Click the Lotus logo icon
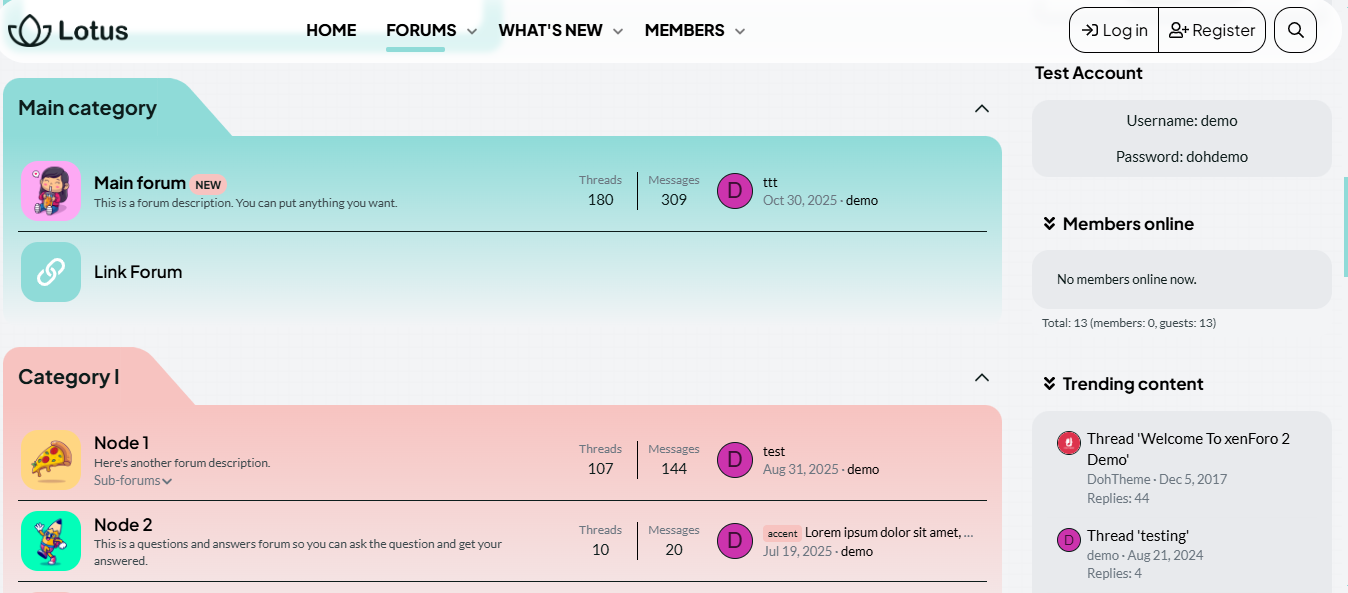1348x593 pixels. pyautogui.click(x=30, y=31)
